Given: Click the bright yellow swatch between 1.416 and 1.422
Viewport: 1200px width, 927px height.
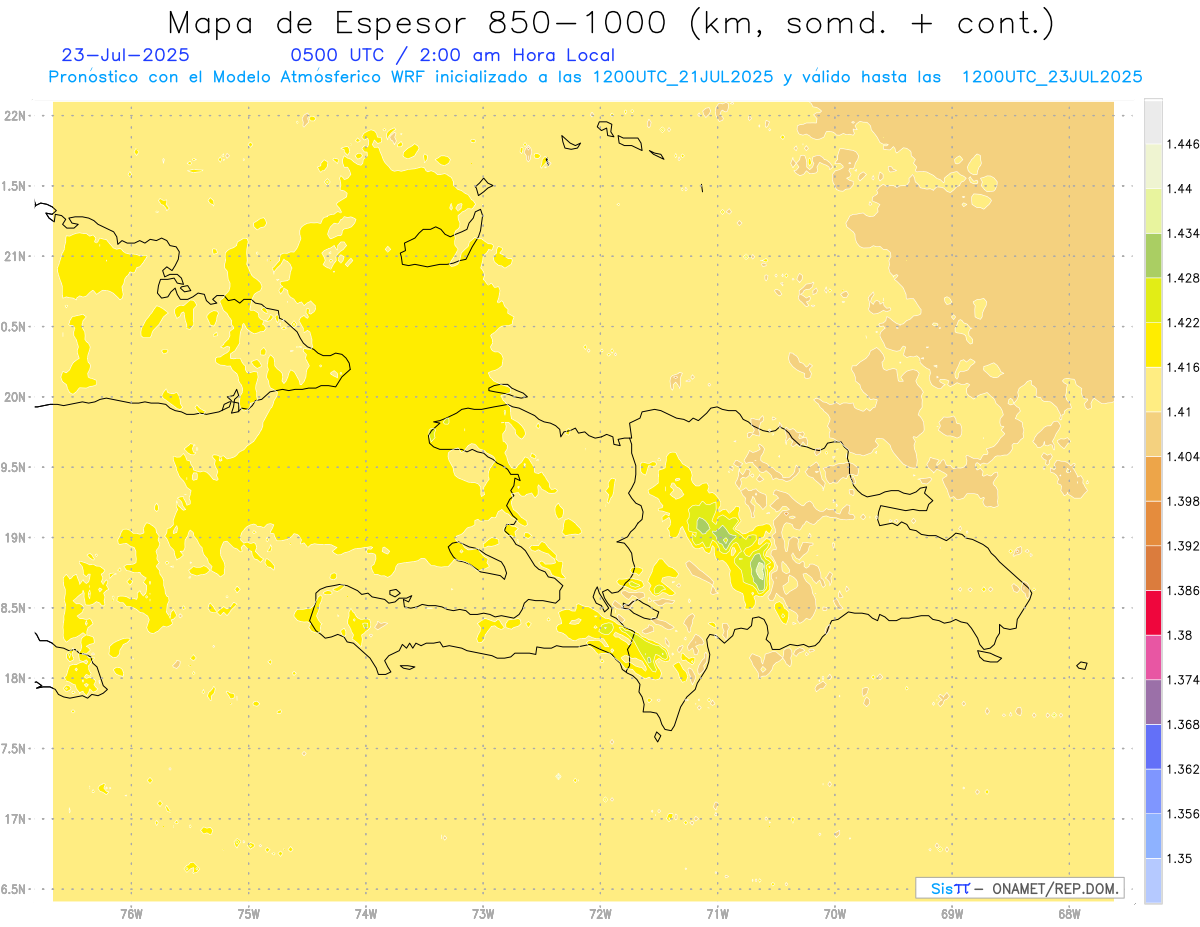Looking at the screenshot, I should click(x=1153, y=344).
